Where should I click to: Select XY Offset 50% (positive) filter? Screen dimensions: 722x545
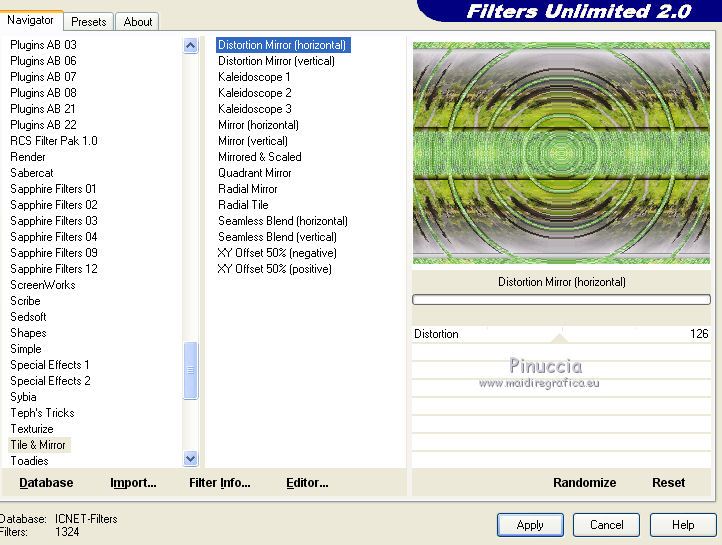(x=274, y=269)
